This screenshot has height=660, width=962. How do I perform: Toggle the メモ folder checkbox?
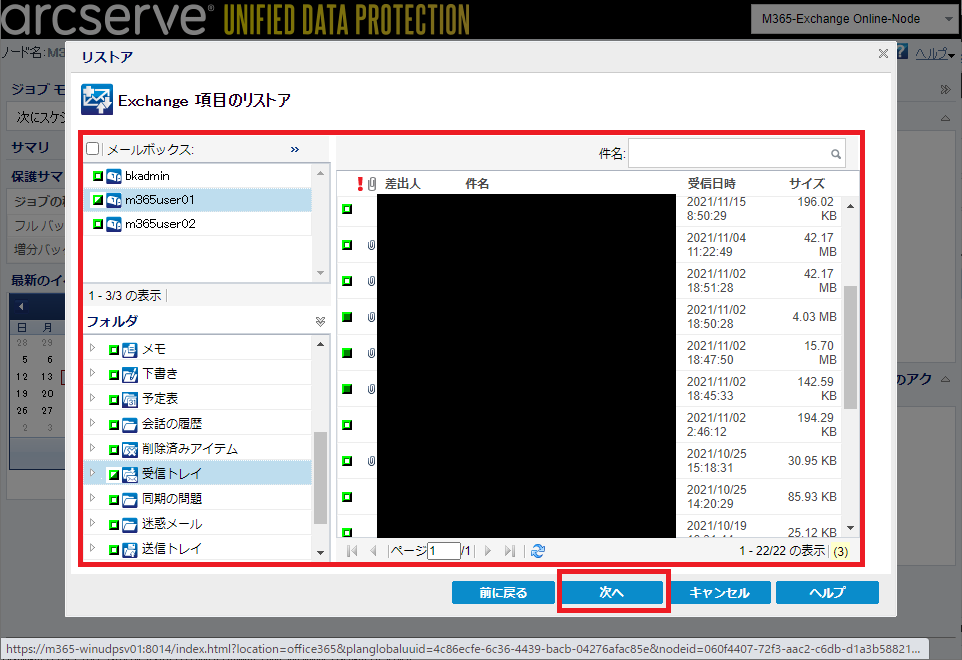114,350
